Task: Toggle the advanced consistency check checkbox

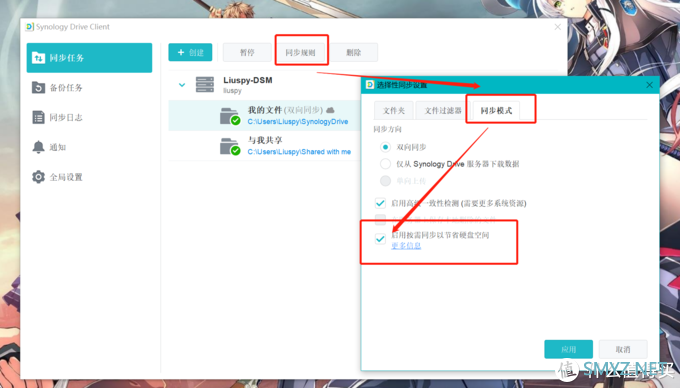Action: point(380,203)
